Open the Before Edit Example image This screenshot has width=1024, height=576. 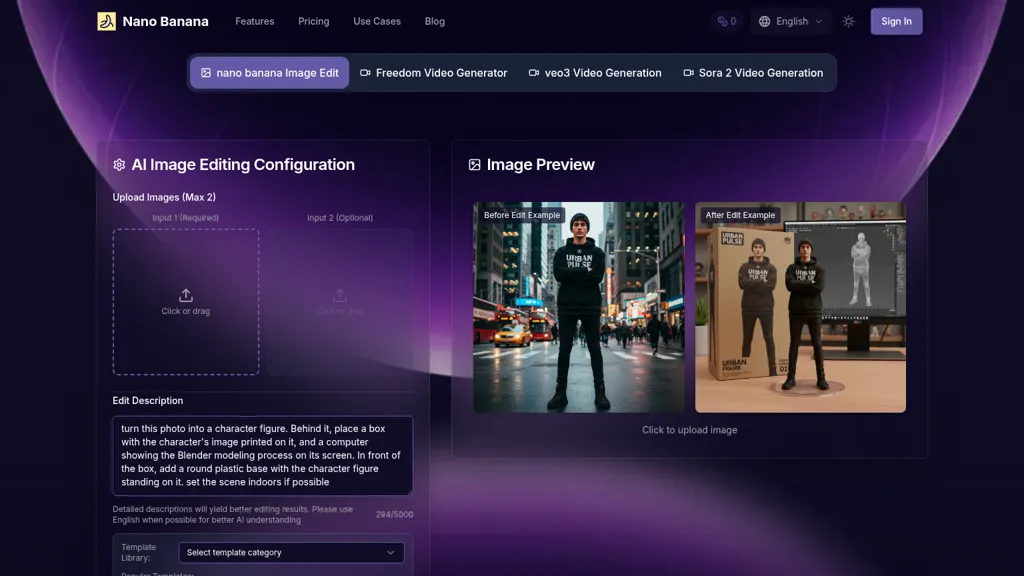(579, 307)
